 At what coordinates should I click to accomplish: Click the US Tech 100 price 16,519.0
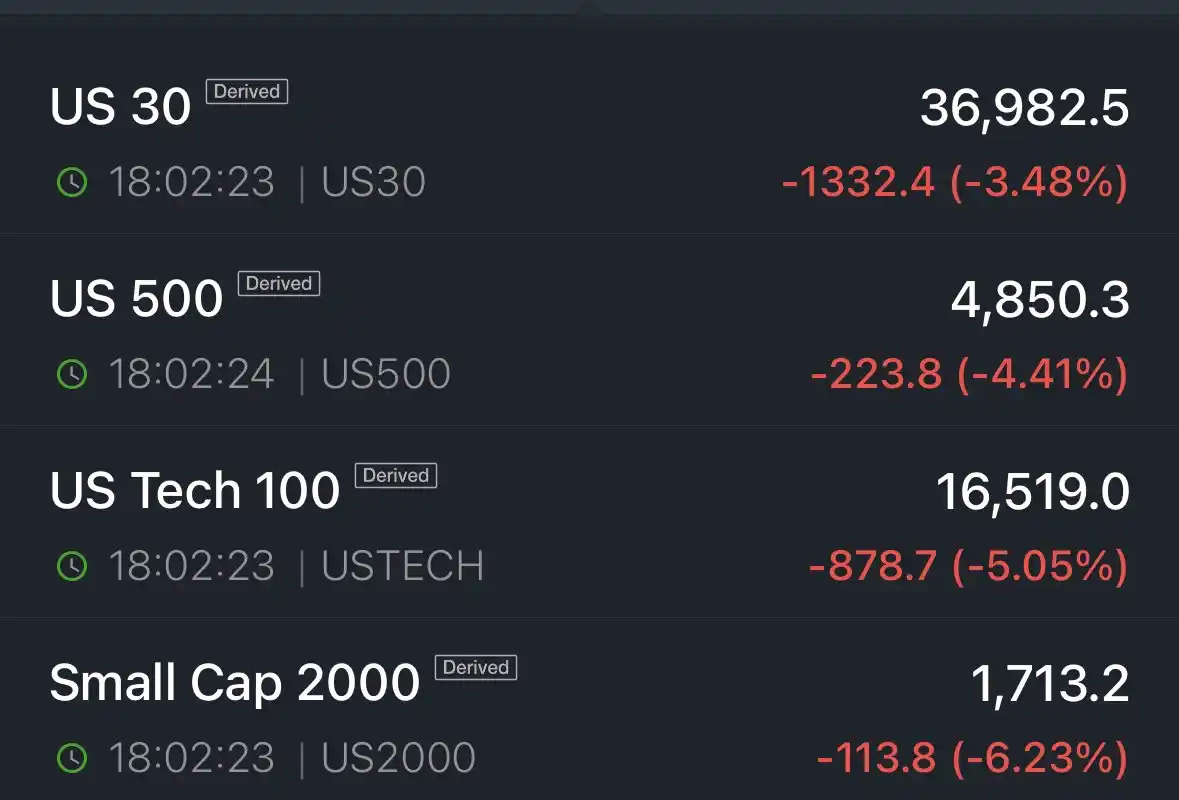pyautogui.click(x=1032, y=492)
